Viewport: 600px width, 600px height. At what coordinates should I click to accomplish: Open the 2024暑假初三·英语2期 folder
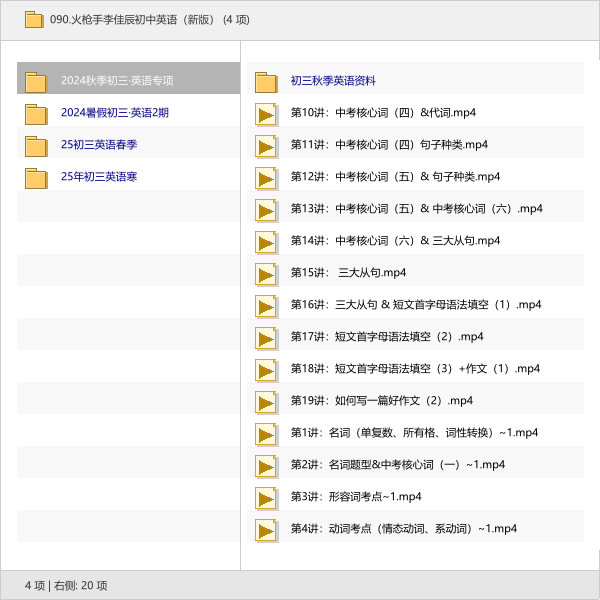[x=114, y=113]
